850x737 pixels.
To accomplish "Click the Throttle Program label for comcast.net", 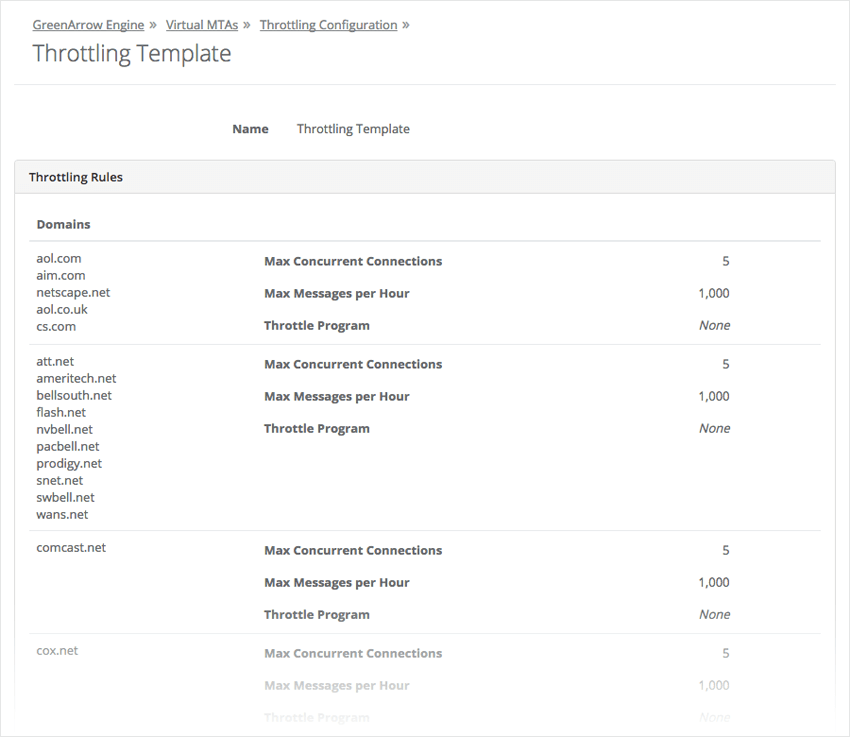I will click(x=316, y=615).
